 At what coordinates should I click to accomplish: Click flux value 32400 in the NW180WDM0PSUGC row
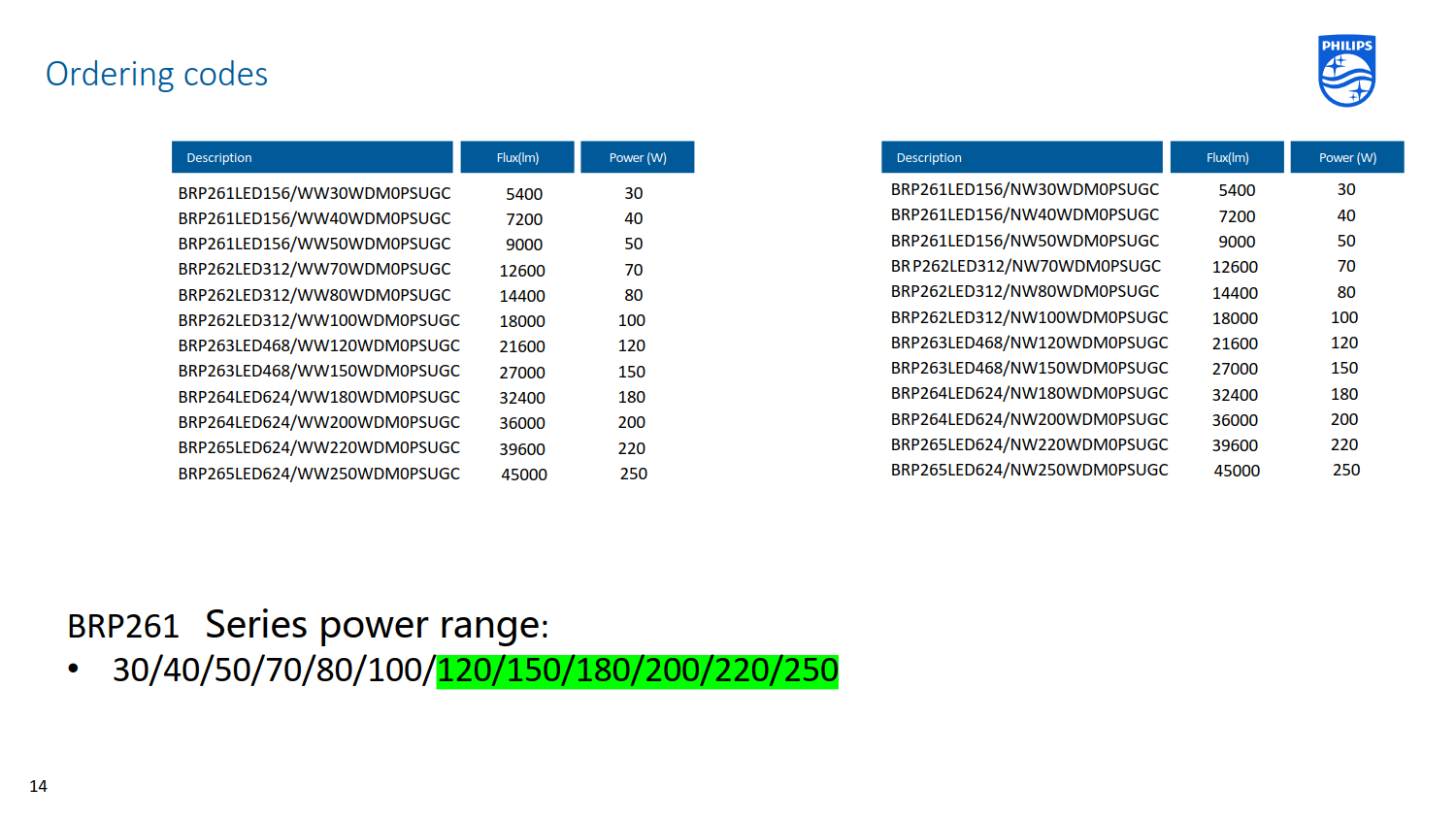tap(1235, 395)
